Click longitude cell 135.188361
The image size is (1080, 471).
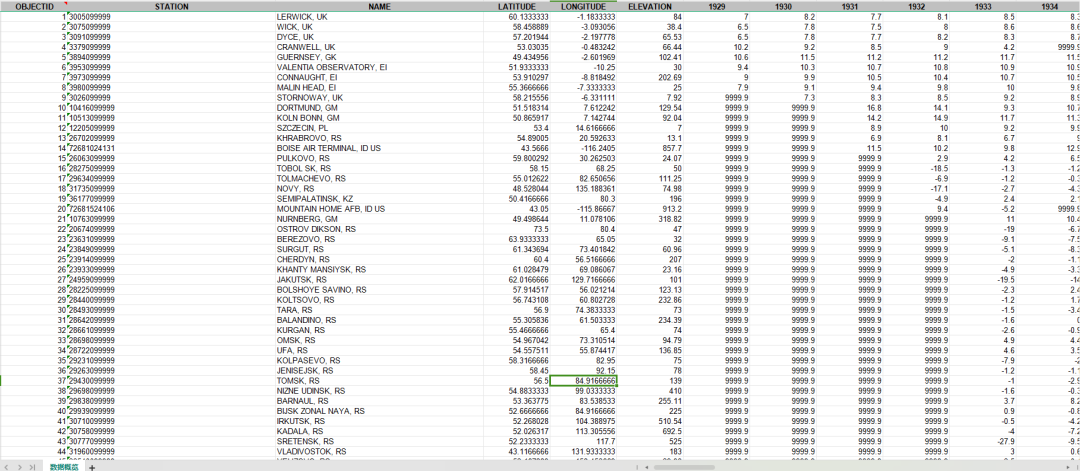[x=583, y=189]
